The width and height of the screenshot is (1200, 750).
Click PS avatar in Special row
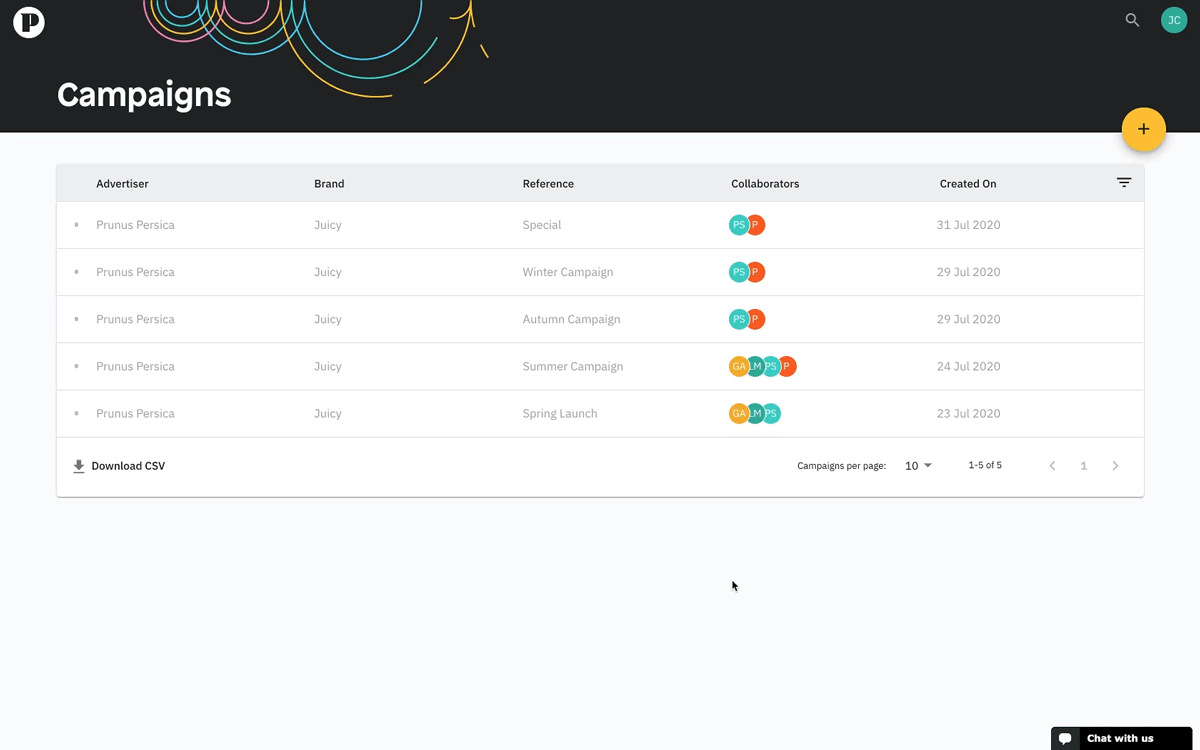[737, 225]
